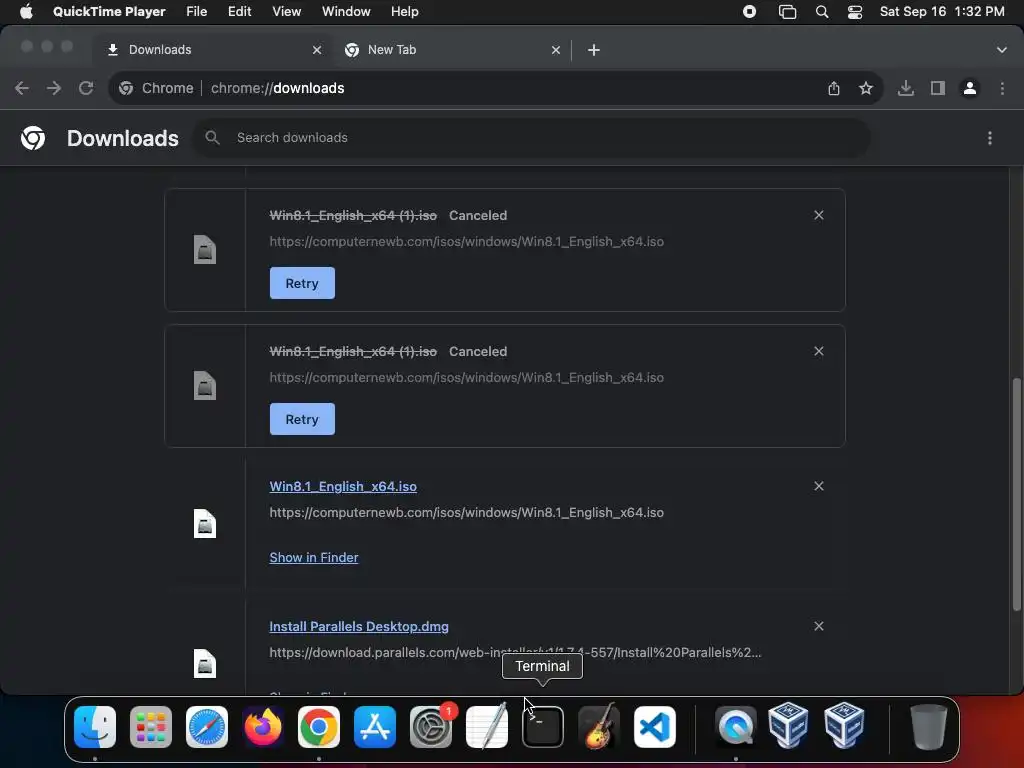The width and height of the screenshot is (1024, 768).
Task: Click the Downloads page vertical scrollbar
Action: (x=1016, y=494)
